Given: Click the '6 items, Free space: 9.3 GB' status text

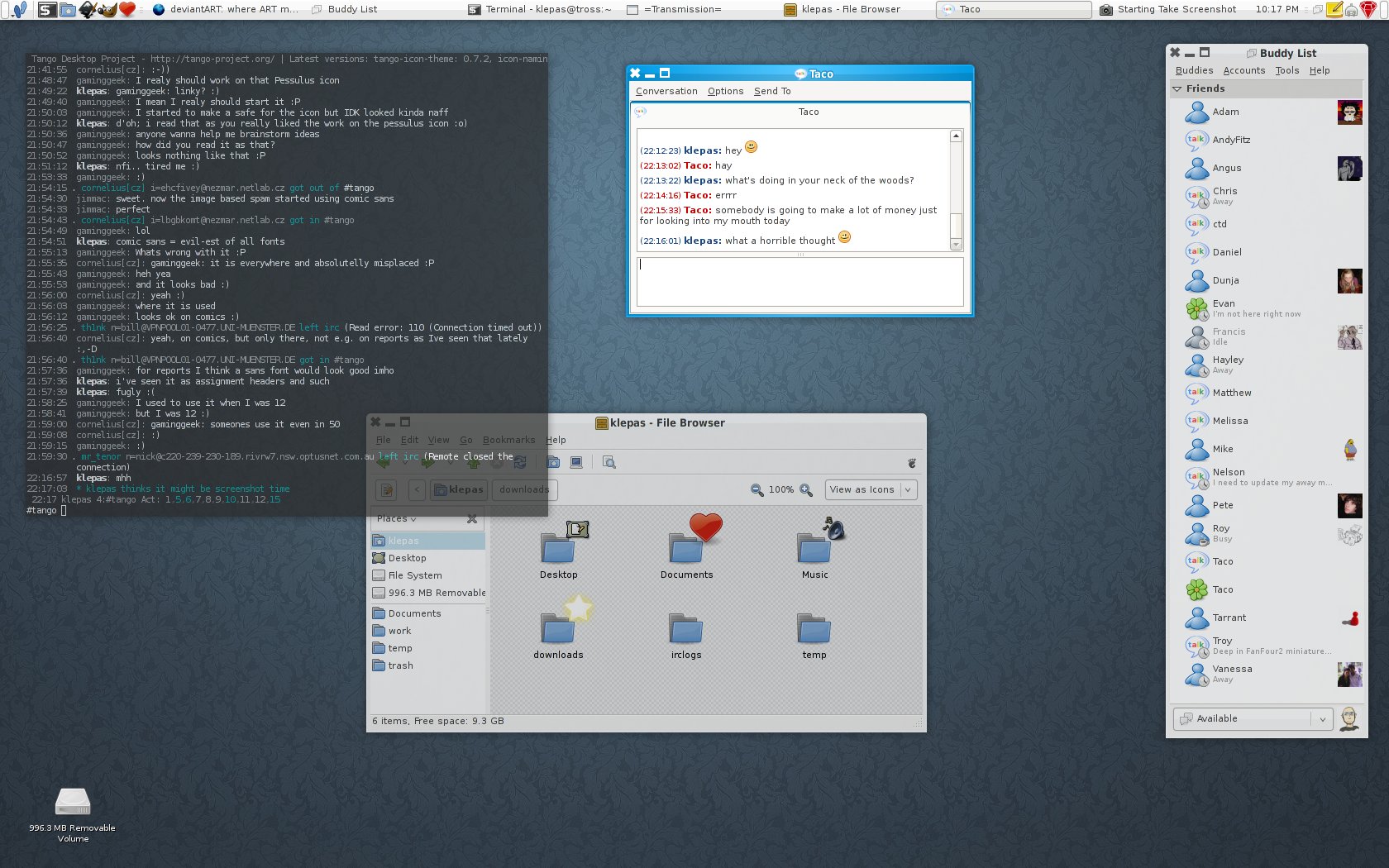Looking at the screenshot, I should click(438, 721).
